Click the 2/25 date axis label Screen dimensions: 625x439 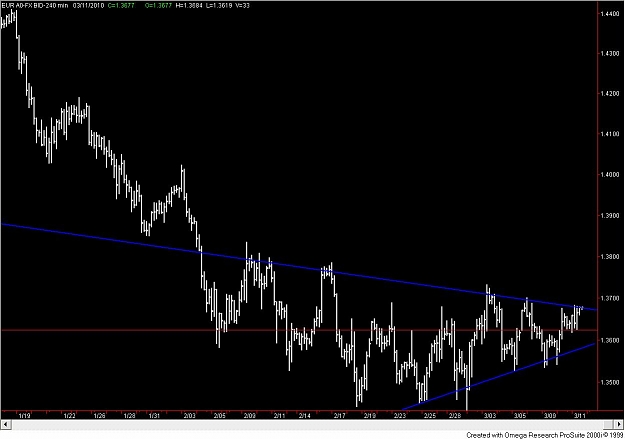[430, 415]
